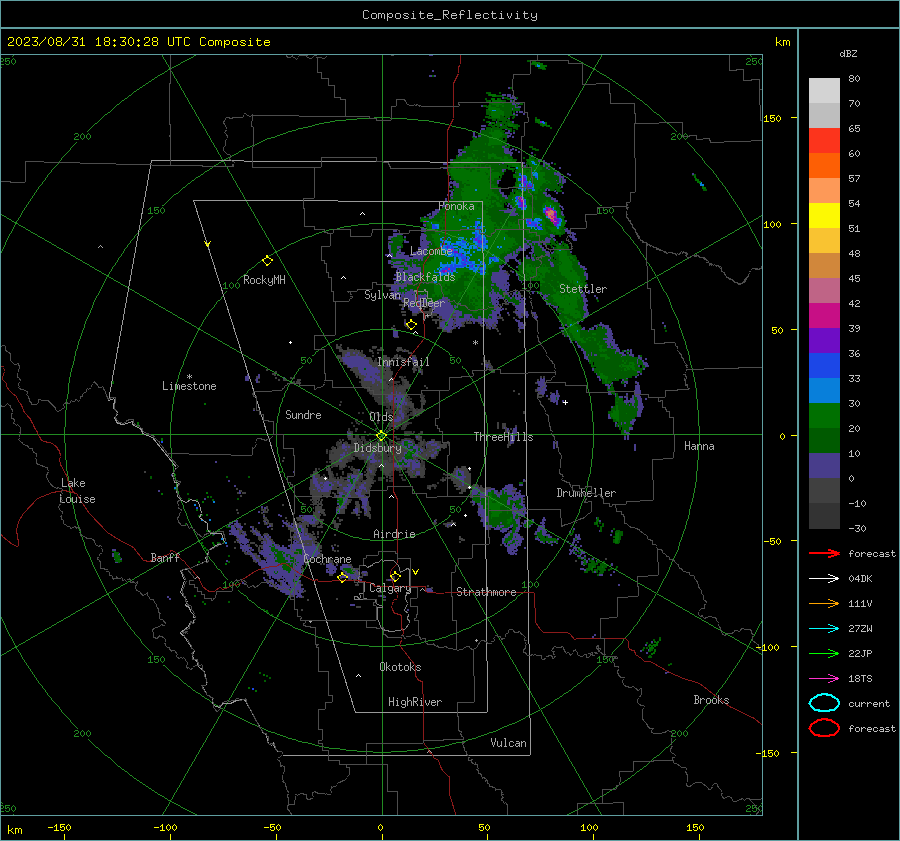Click the Stettler city label
Screen dimensions: 900x841
coord(583,289)
